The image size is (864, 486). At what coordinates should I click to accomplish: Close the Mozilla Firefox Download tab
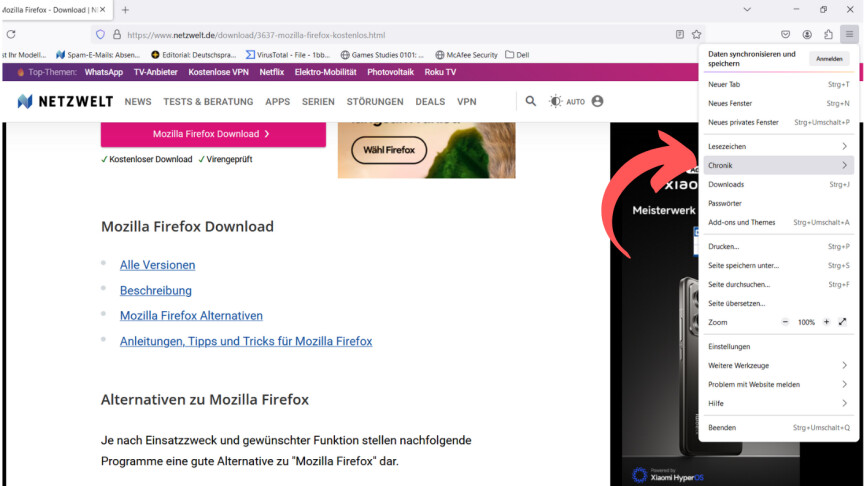[x=102, y=9]
